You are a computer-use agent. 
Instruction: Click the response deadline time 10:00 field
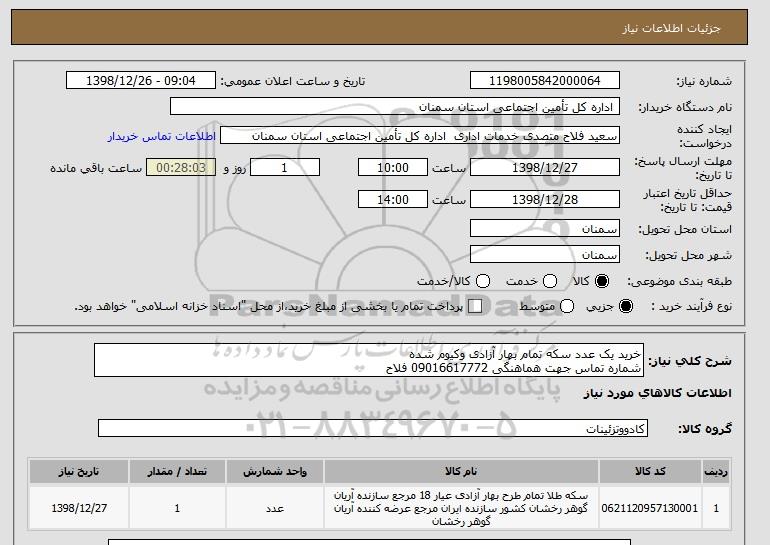pyautogui.click(x=393, y=167)
